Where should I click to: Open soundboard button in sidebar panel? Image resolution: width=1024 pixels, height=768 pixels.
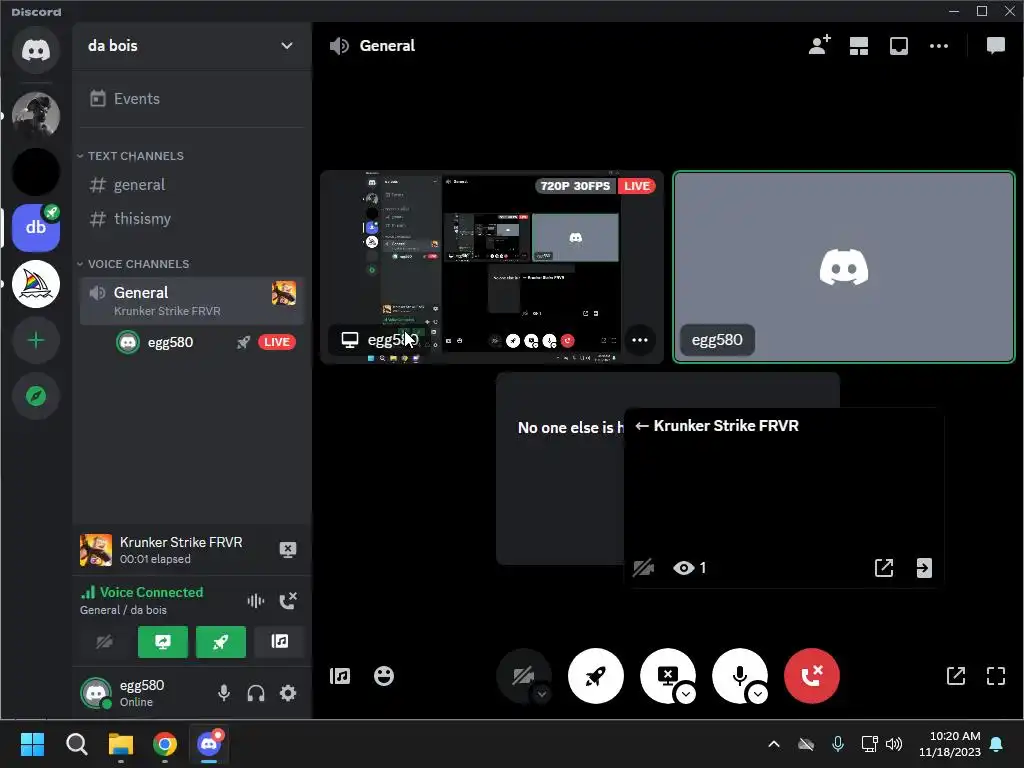pyautogui.click(x=280, y=642)
